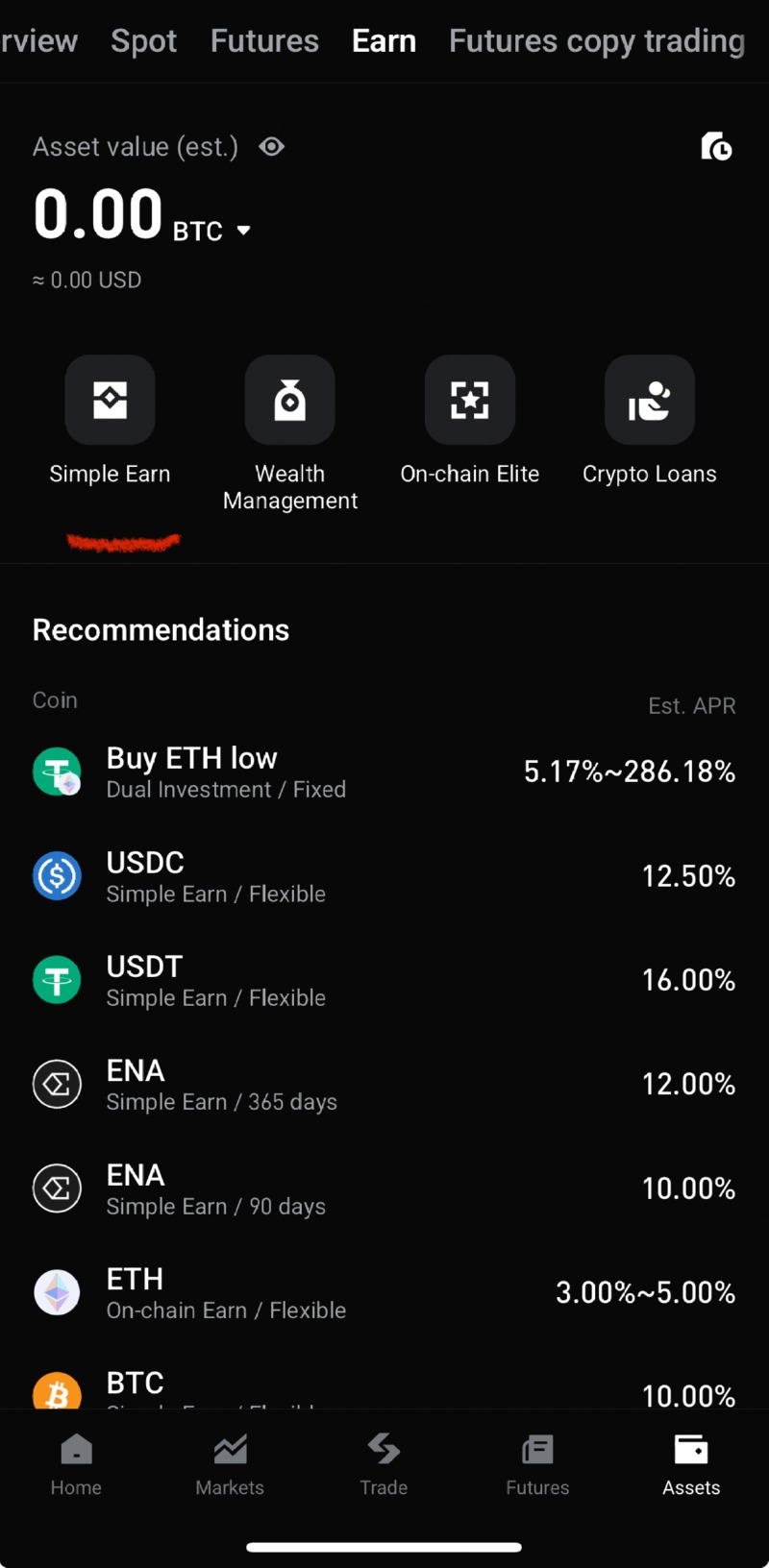The image size is (769, 1568).
Task: Expand the BTC currency dropdown arrow
Action: (244, 231)
